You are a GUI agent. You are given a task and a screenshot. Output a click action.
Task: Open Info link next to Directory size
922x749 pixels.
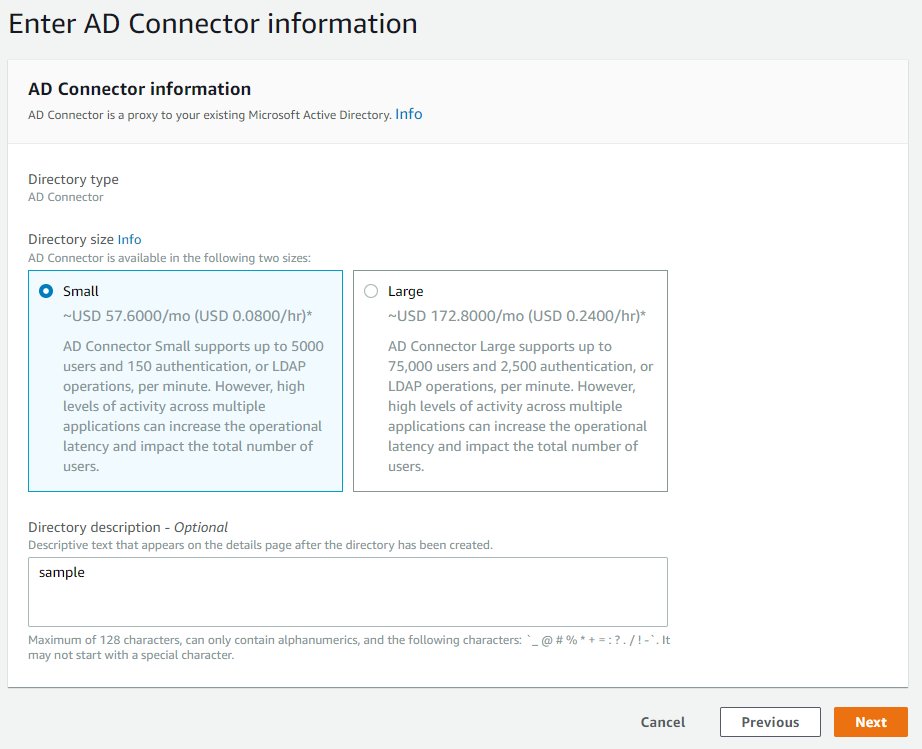(x=129, y=239)
